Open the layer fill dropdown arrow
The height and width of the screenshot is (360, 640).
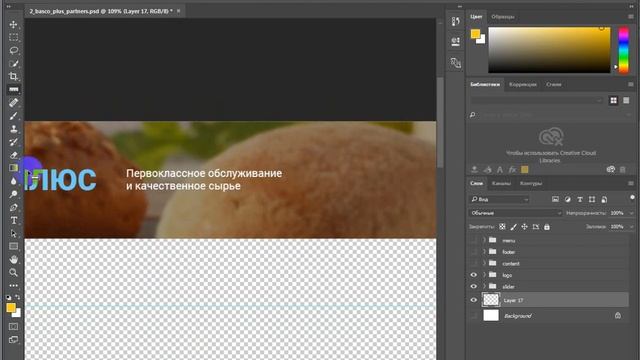631,227
